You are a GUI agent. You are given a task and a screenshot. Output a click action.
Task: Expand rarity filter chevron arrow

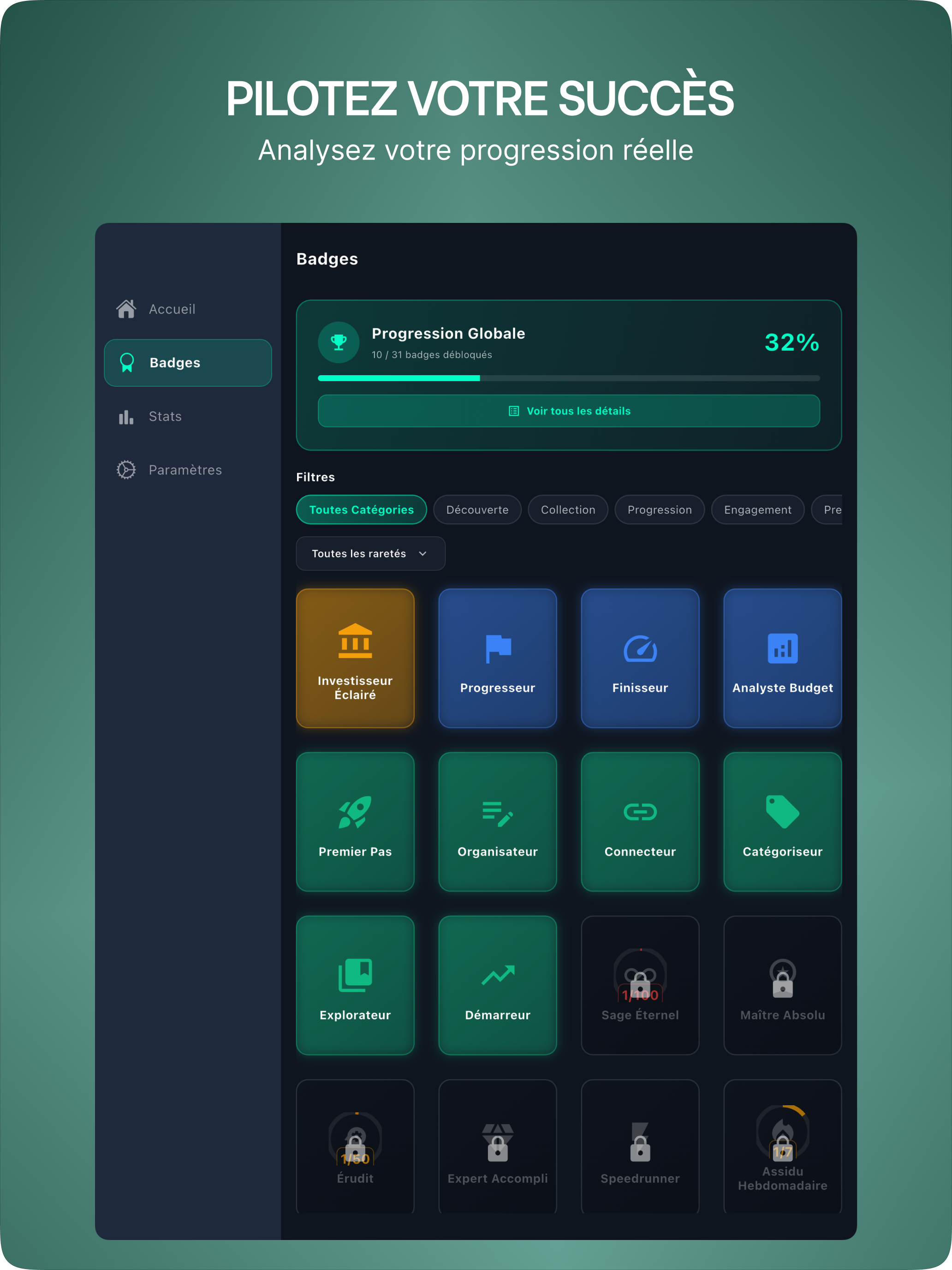423,553
